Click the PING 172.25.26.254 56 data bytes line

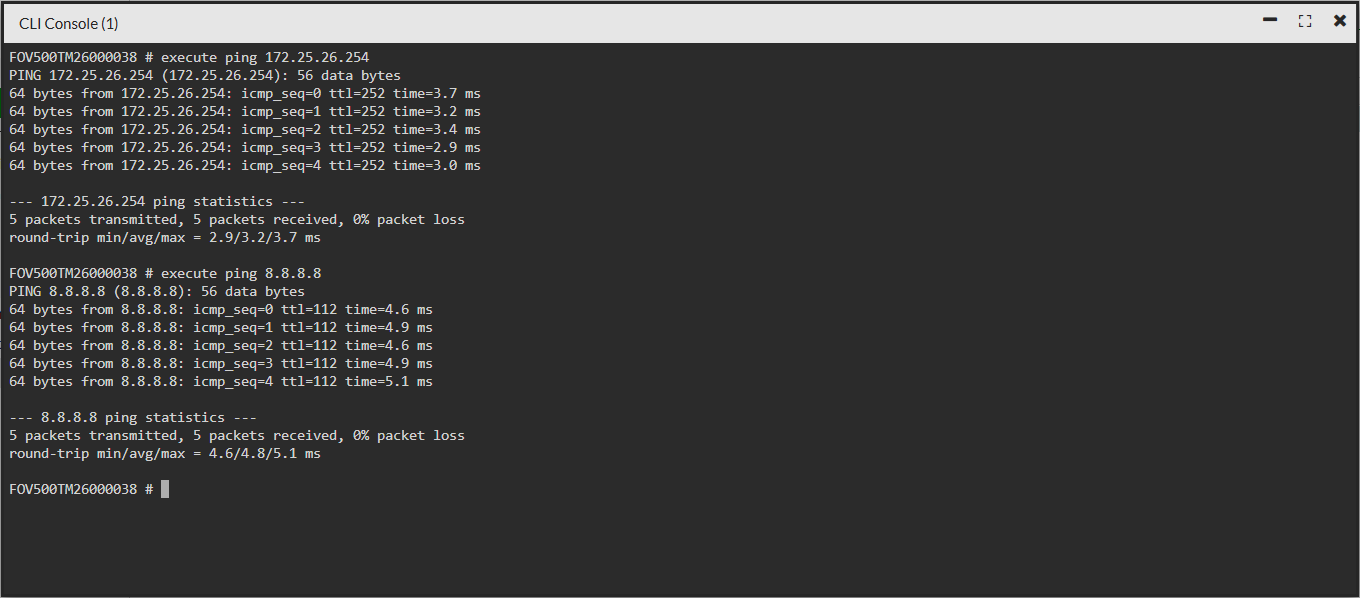coord(205,75)
